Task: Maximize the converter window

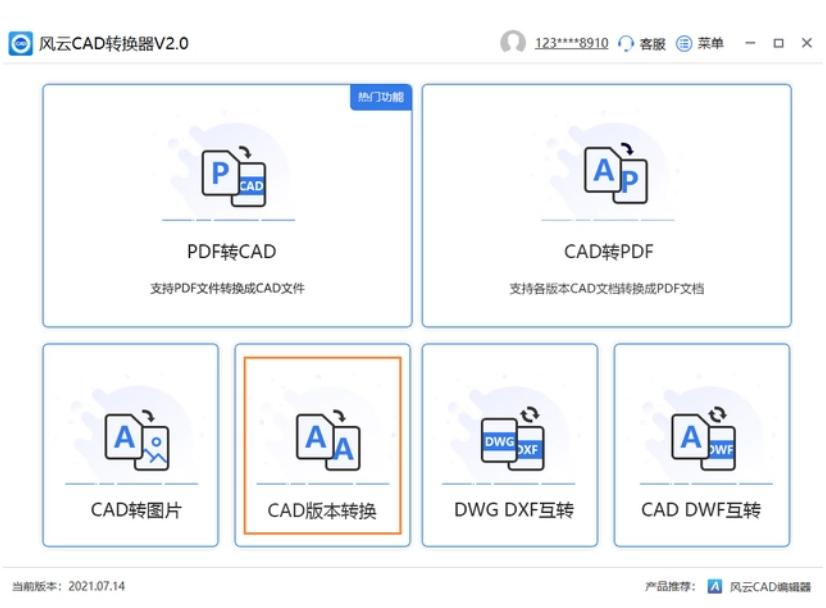Action: point(778,43)
